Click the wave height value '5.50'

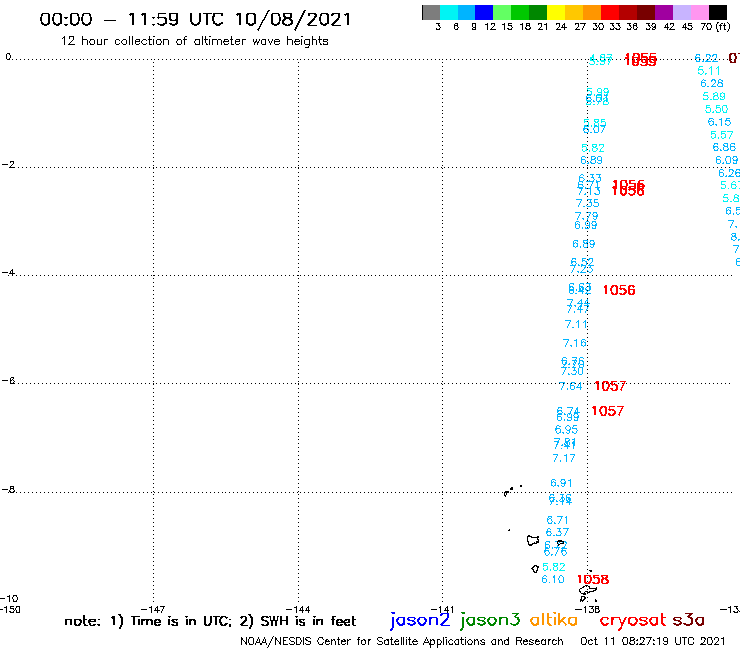pos(716,109)
